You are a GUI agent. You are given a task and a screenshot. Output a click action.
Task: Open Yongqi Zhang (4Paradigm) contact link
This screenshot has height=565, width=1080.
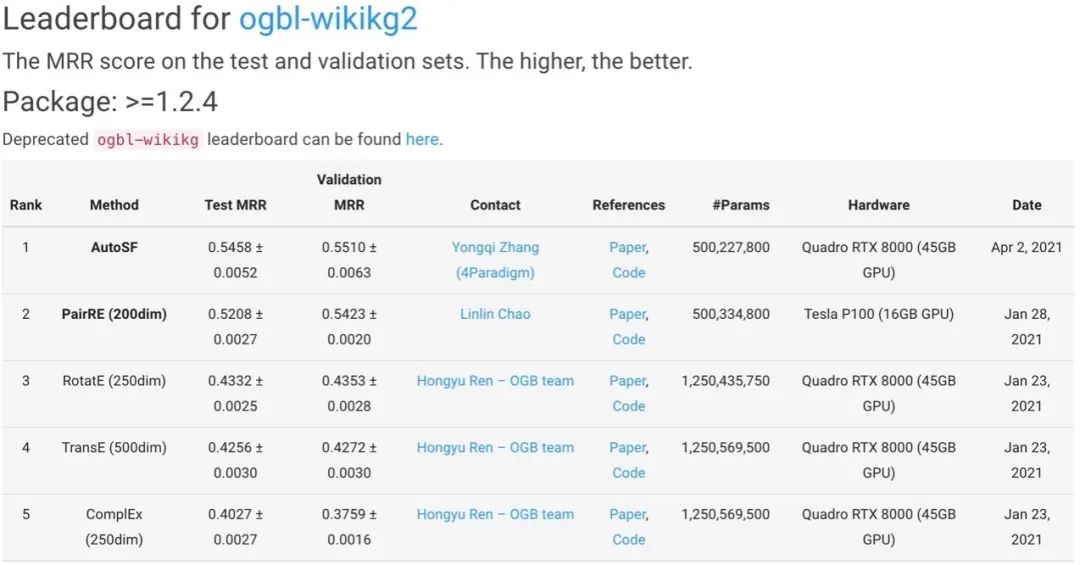(x=495, y=260)
